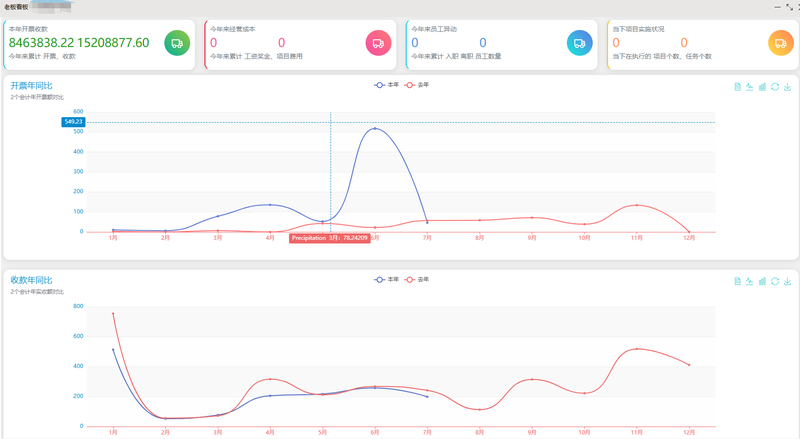Click the 今年来经营成本 card heading

(233, 29)
